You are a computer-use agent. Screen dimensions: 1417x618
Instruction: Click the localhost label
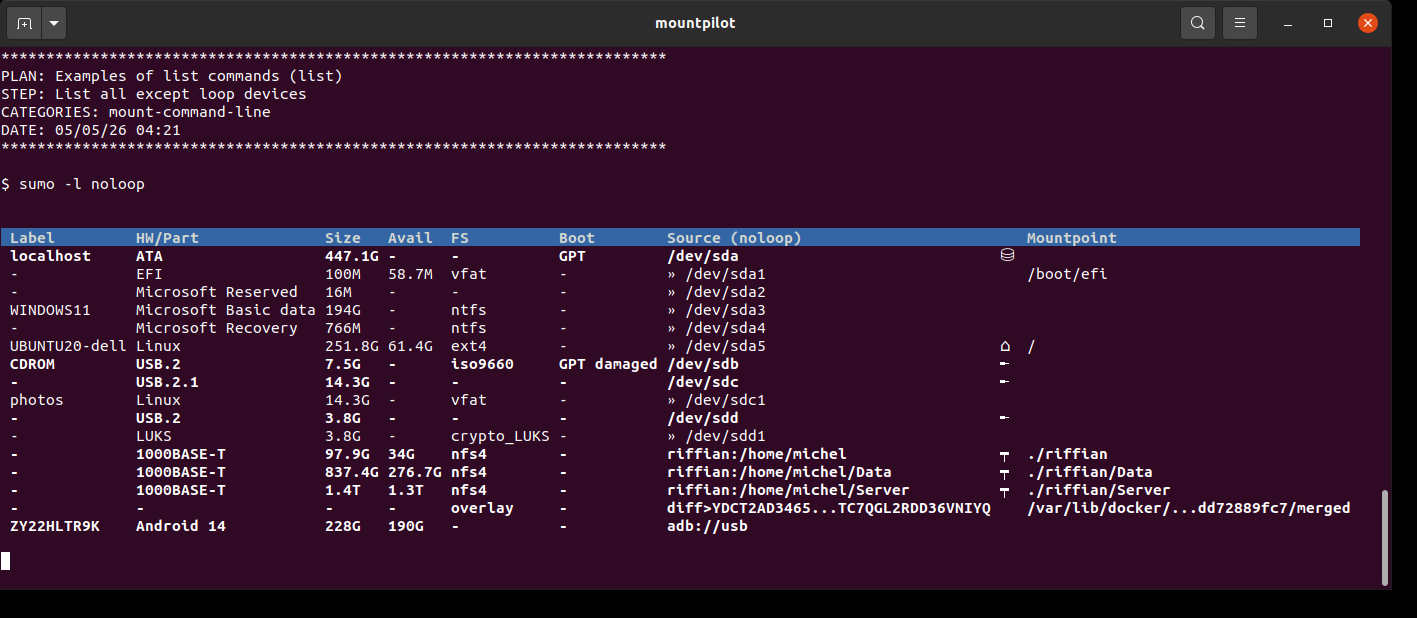(x=50, y=256)
